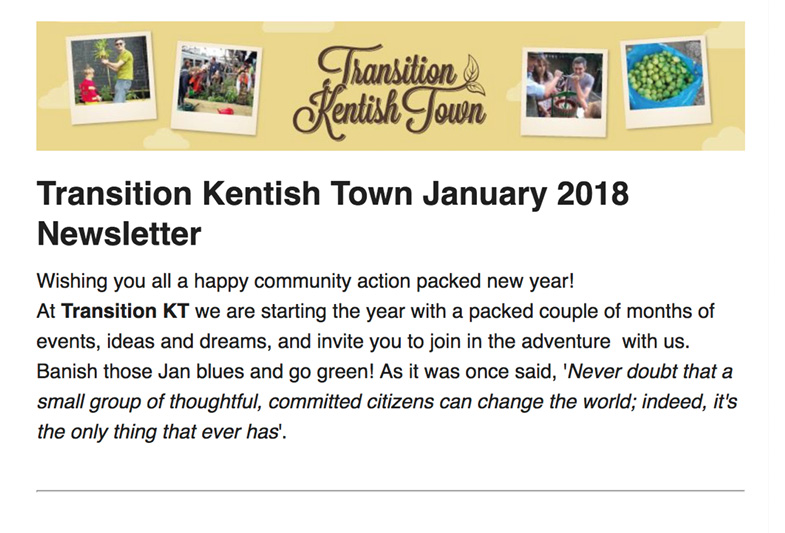Click the cloud in banner's bottom-right corner
The height and width of the screenshot is (533, 785).
[723, 139]
